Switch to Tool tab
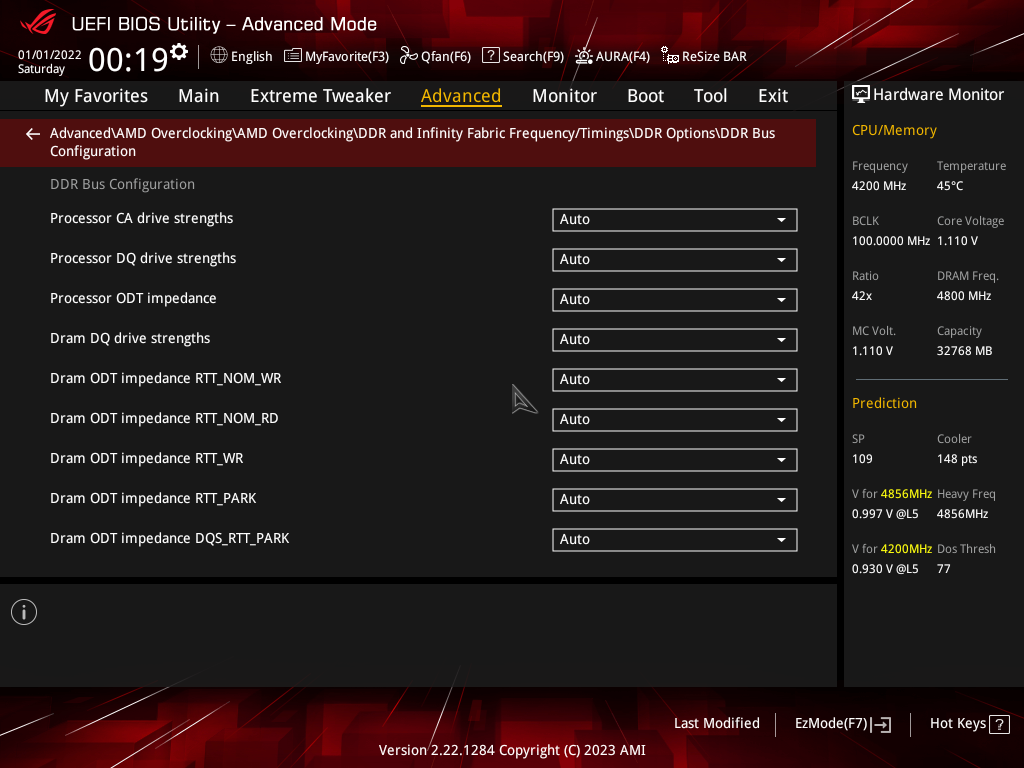 (x=711, y=96)
